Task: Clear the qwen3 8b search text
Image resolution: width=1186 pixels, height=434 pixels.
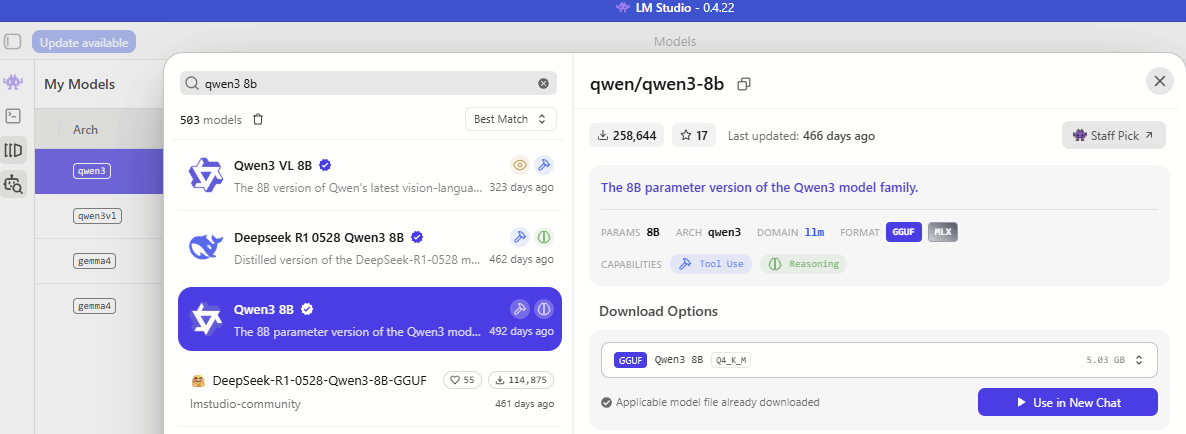Action: (543, 83)
